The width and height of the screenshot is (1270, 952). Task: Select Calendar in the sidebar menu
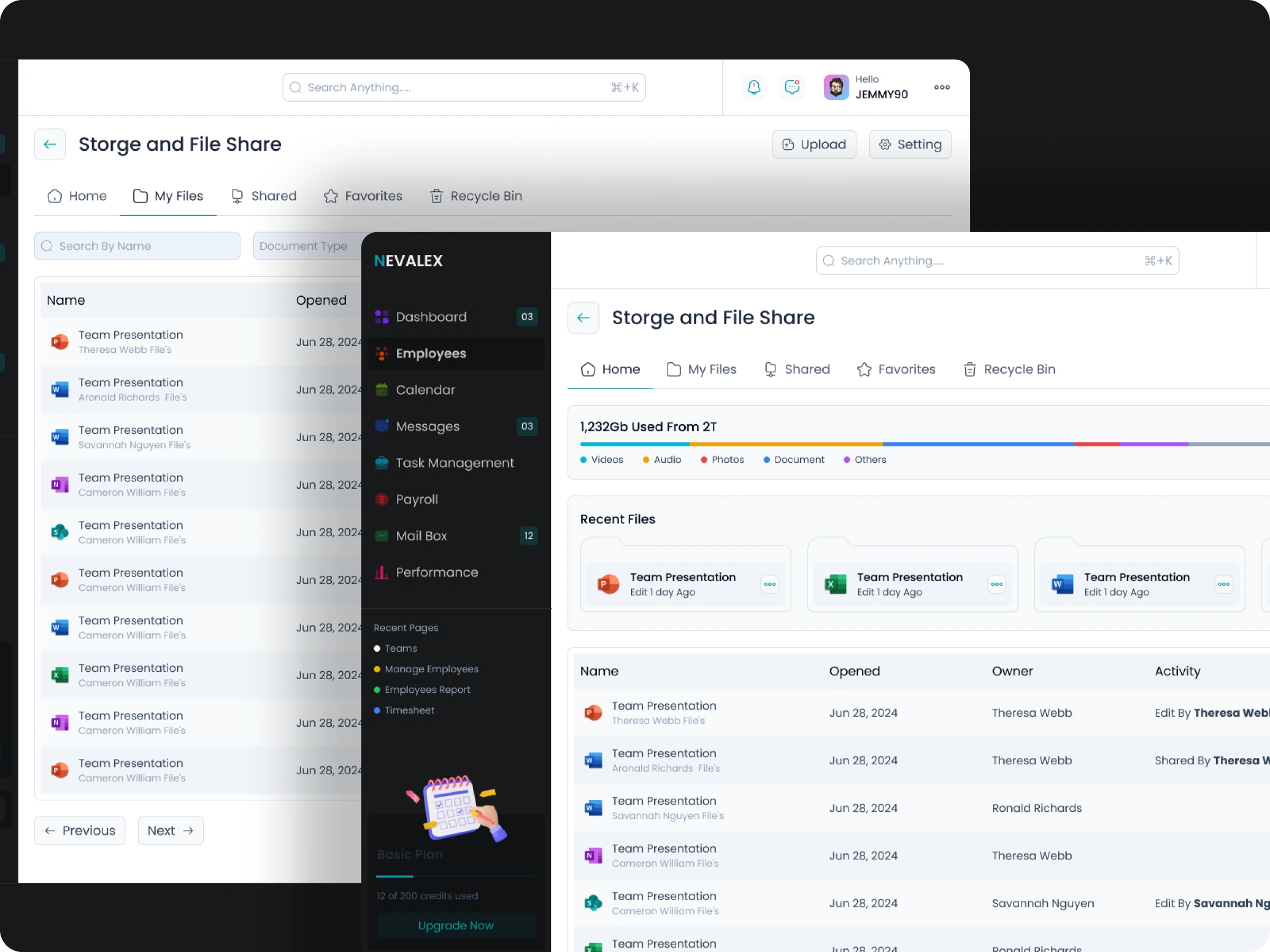click(x=425, y=390)
